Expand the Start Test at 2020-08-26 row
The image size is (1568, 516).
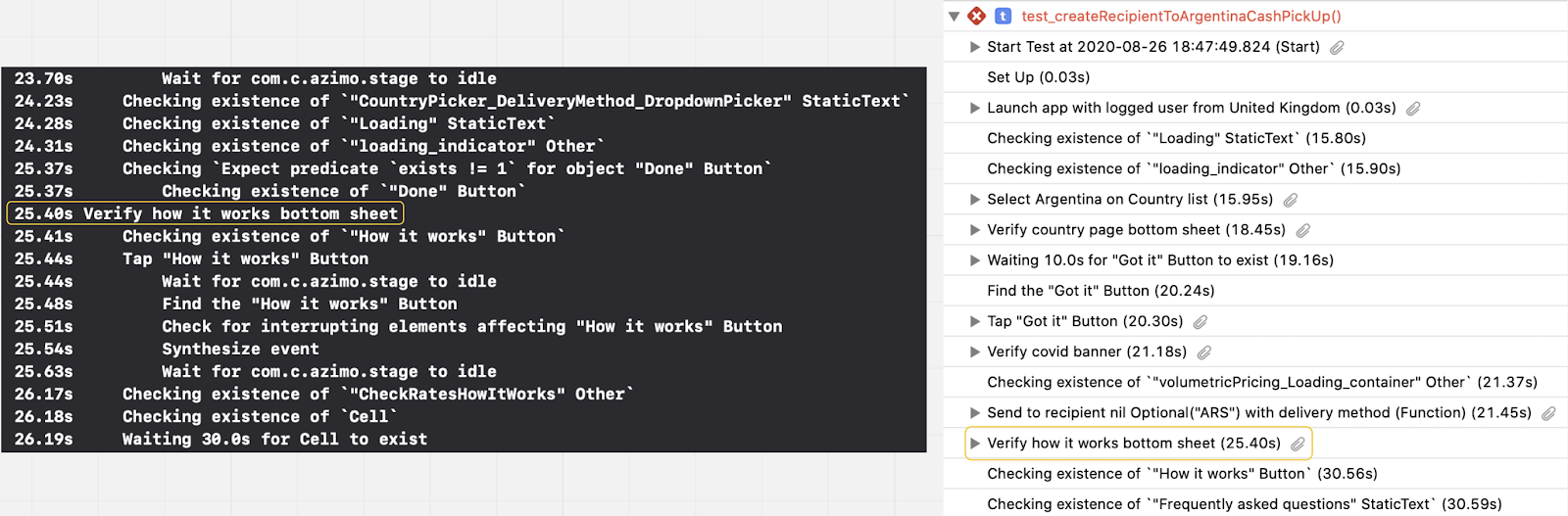tap(974, 47)
